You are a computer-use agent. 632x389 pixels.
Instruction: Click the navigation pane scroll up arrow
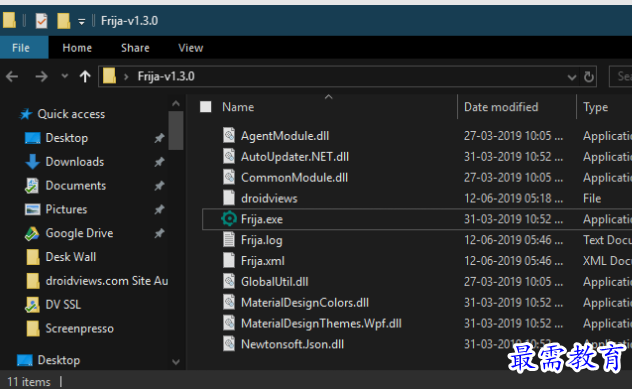[176, 104]
